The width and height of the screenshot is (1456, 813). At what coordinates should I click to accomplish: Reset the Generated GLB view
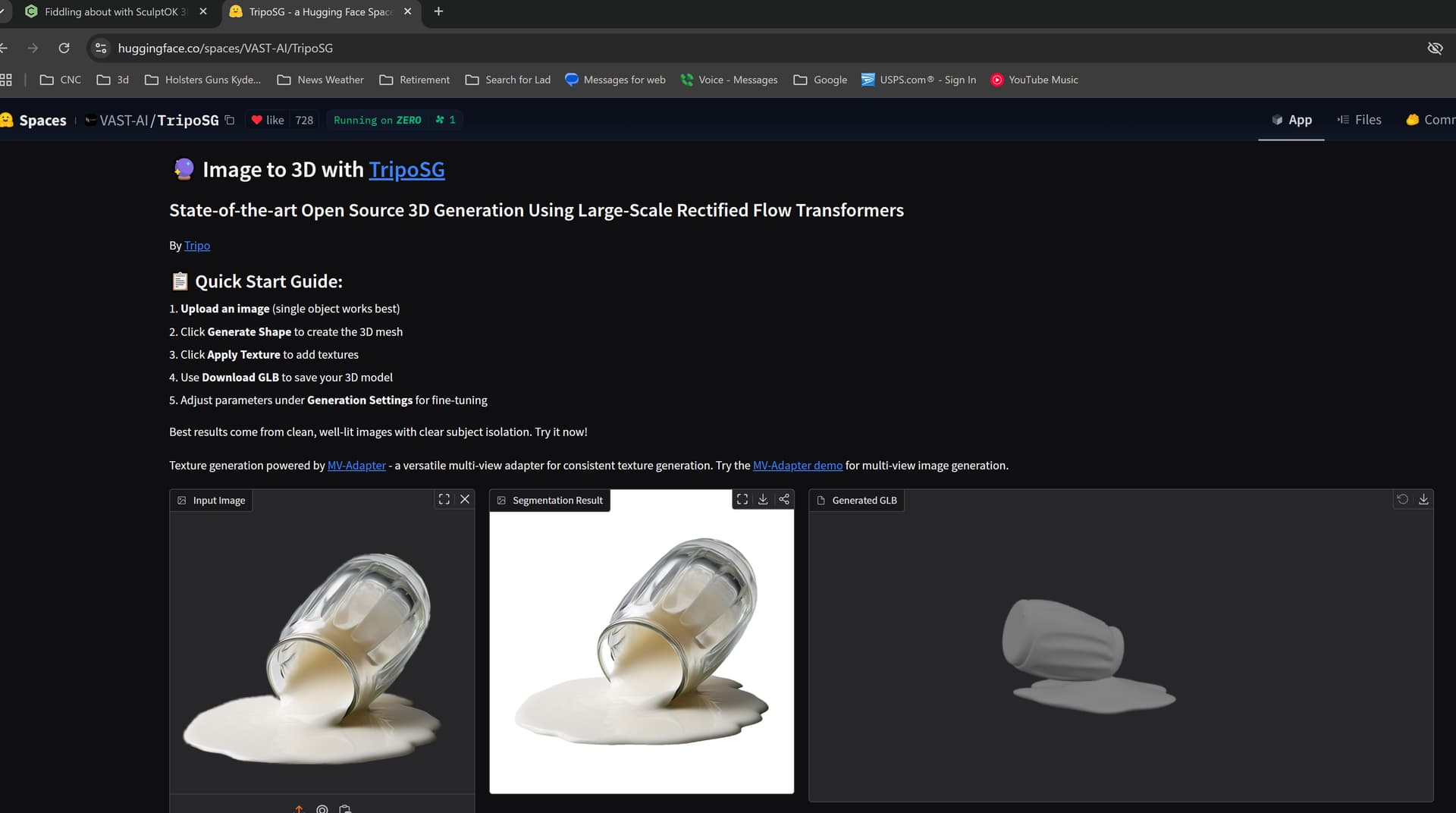tap(1403, 499)
